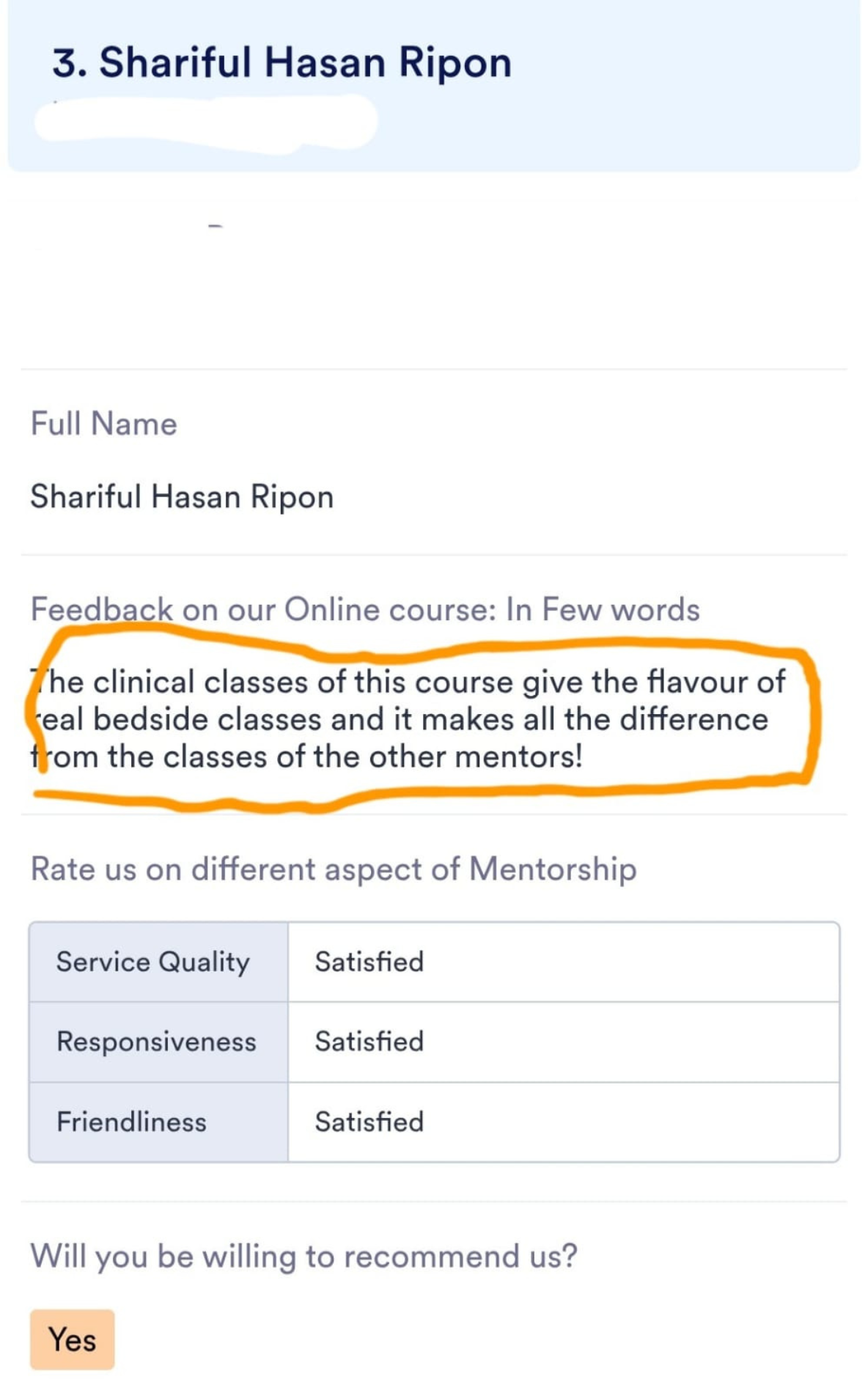Click the small dash mark below the header
The image size is (868, 1390).
coord(215,226)
